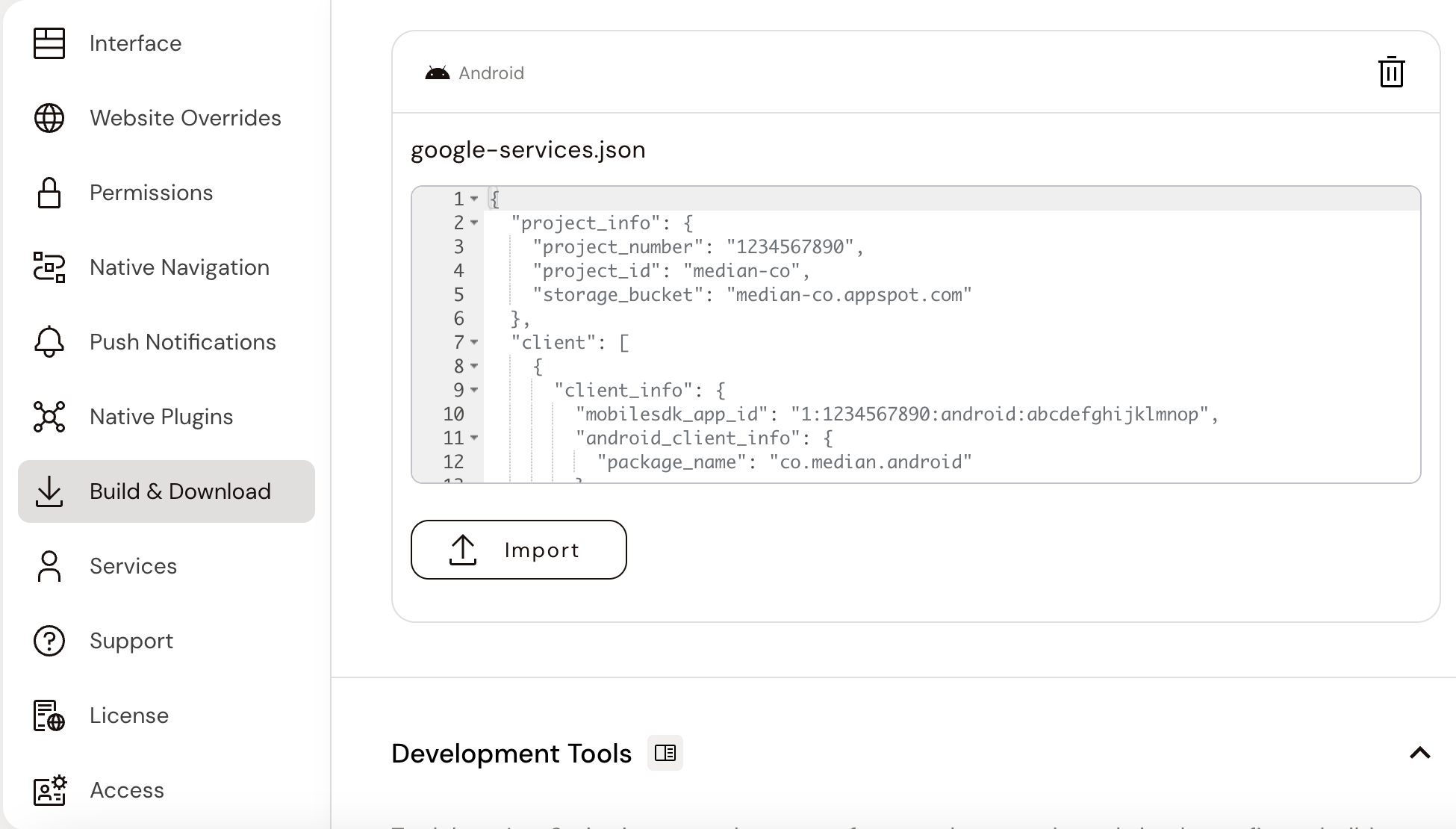This screenshot has width=1456, height=829.
Task: Click the Support navigation link
Action: coord(131,641)
